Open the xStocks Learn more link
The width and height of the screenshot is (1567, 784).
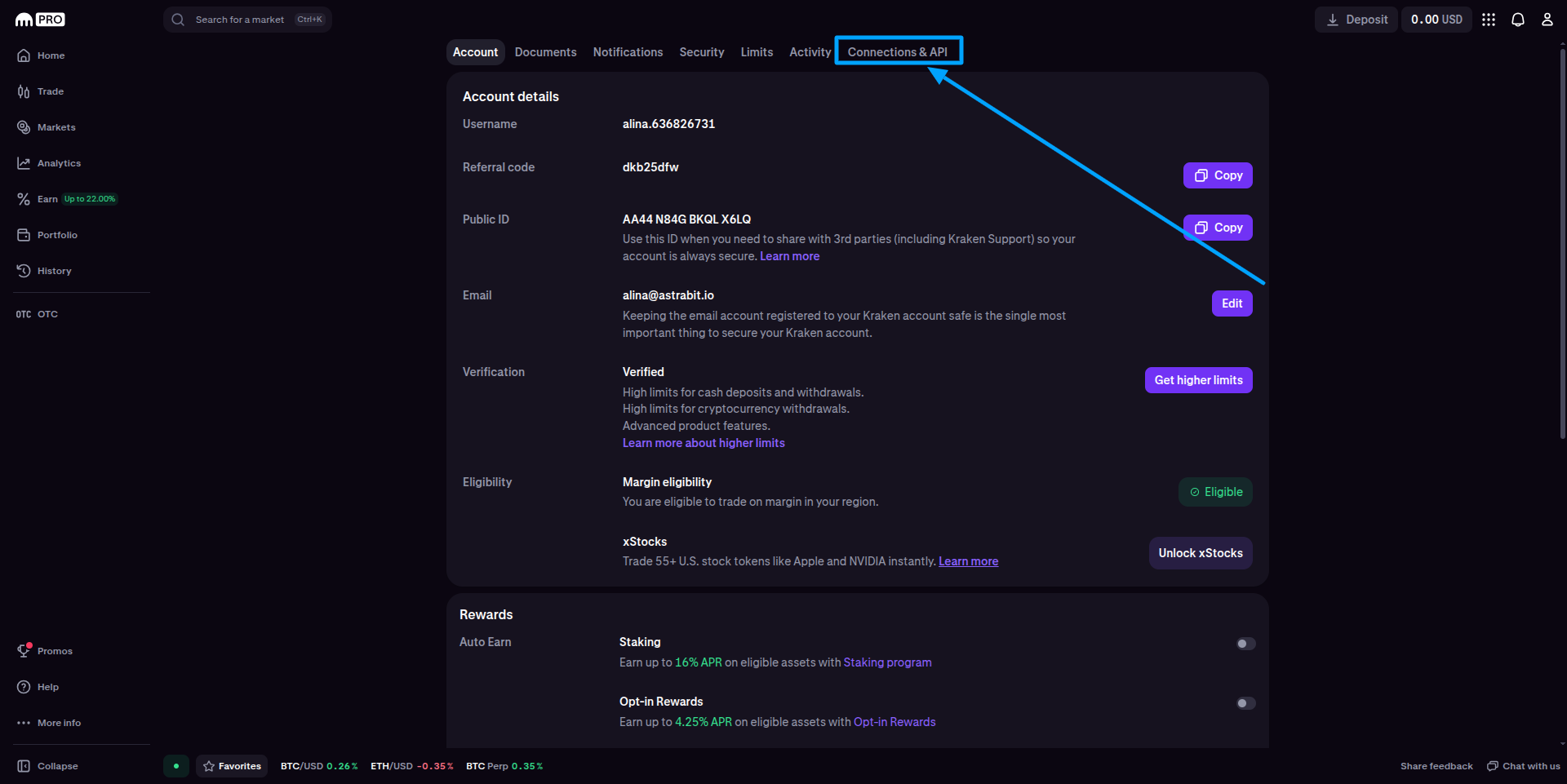click(968, 561)
